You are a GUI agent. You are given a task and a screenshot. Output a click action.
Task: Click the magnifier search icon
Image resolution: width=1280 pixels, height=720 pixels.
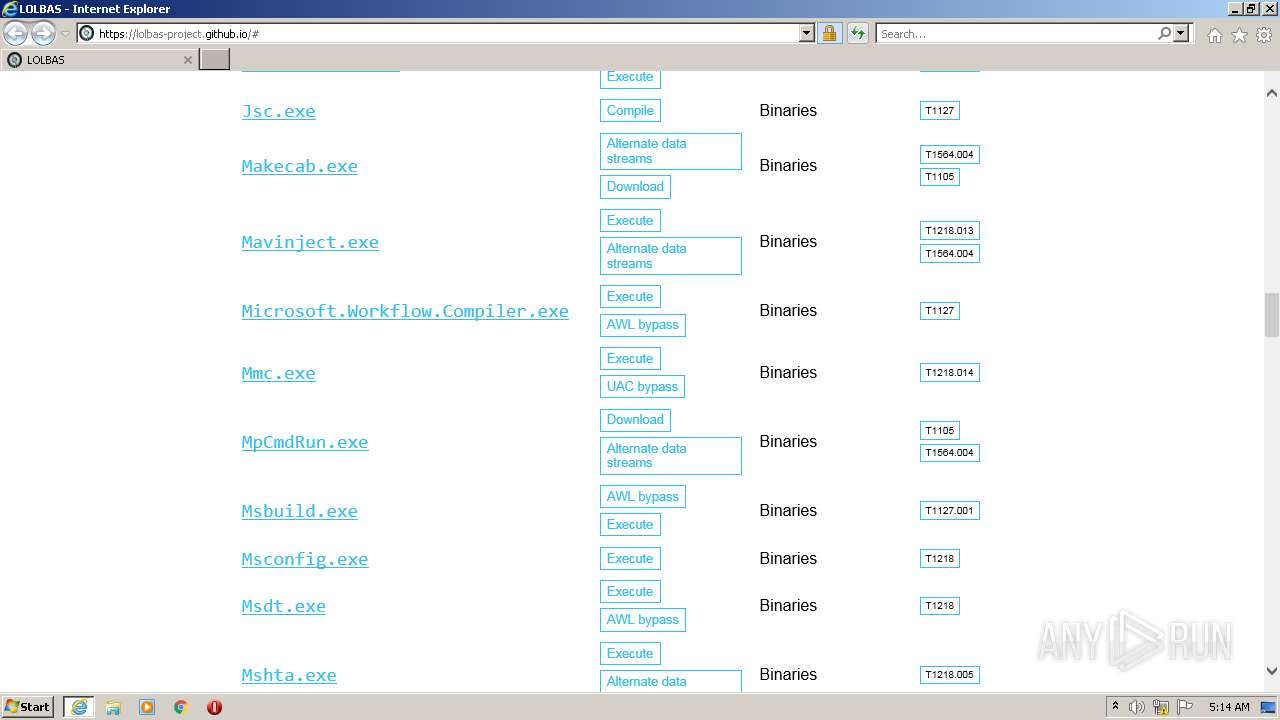click(x=1164, y=33)
